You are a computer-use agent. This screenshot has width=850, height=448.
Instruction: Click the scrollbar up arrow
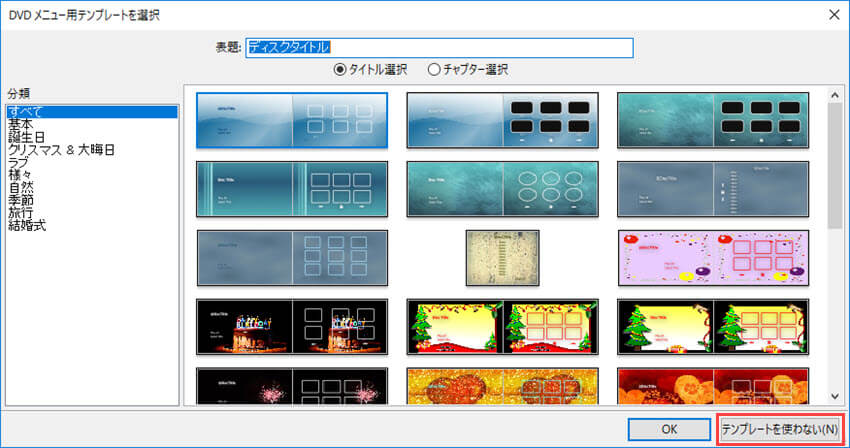point(835,94)
